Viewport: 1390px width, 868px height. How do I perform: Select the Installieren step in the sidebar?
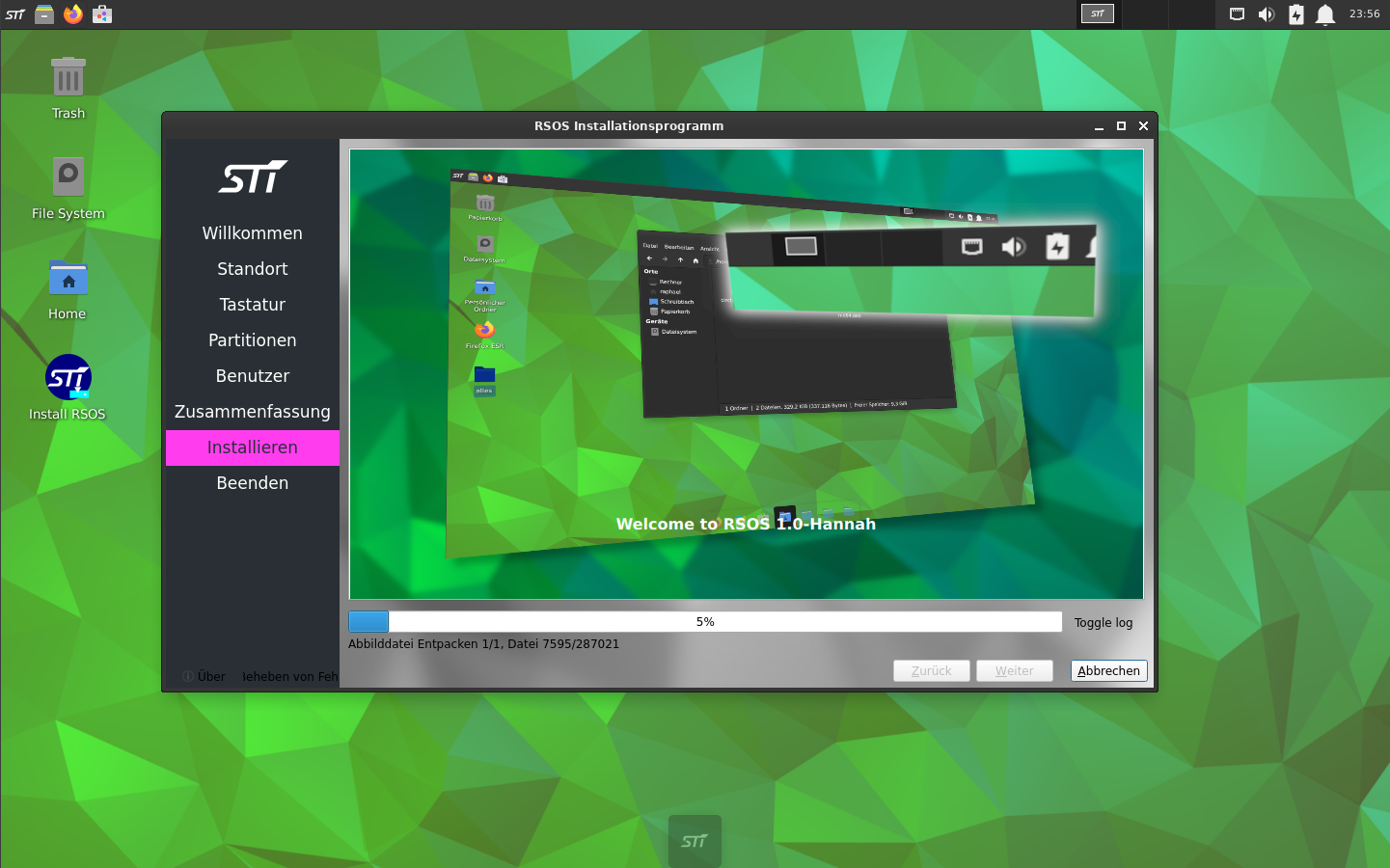(252, 448)
